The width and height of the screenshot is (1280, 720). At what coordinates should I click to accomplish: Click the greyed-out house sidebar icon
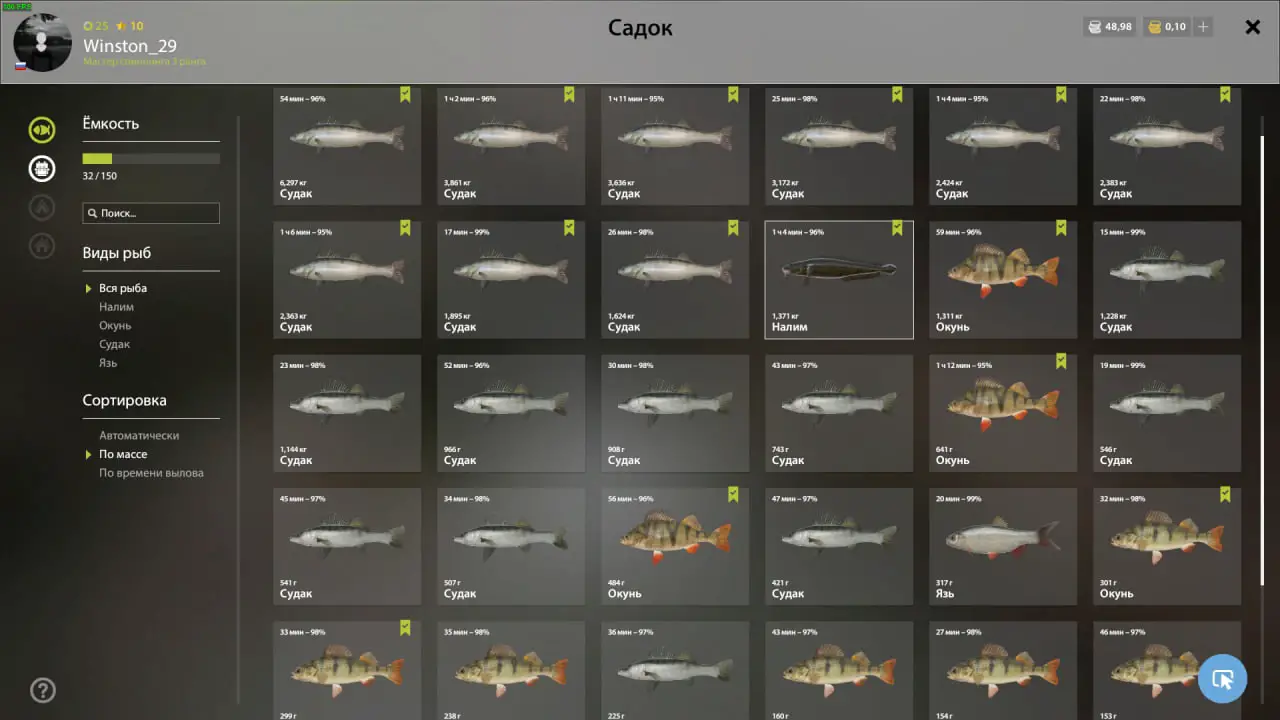pyautogui.click(x=42, y=245)
